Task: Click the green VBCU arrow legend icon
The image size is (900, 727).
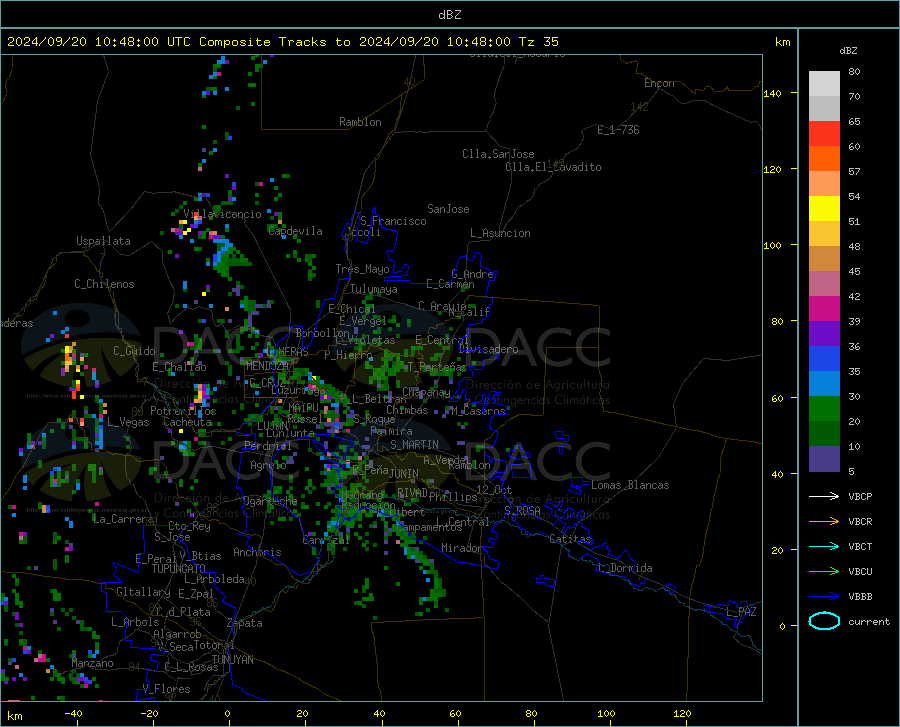Action: tap(824, 572)
